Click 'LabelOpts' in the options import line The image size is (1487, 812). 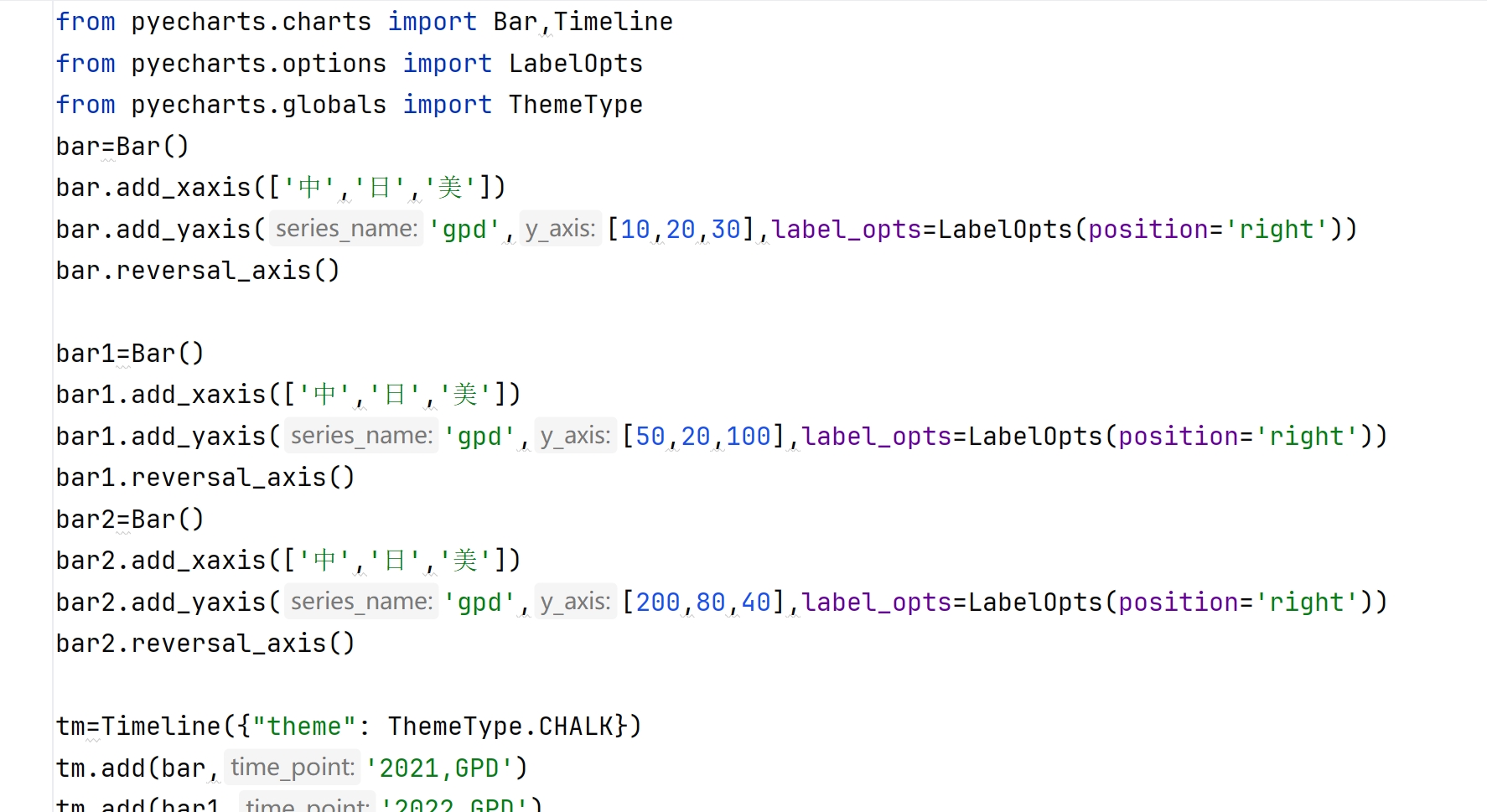(x=576, y=64)
